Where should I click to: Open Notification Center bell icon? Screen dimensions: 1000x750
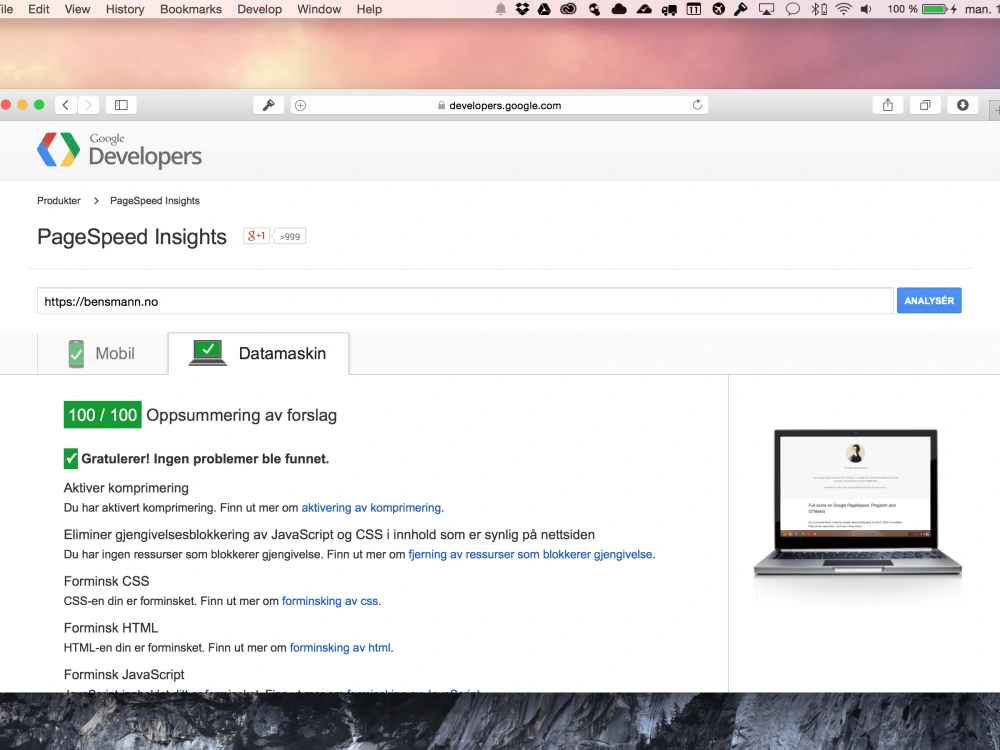click(x=501, y=9)
